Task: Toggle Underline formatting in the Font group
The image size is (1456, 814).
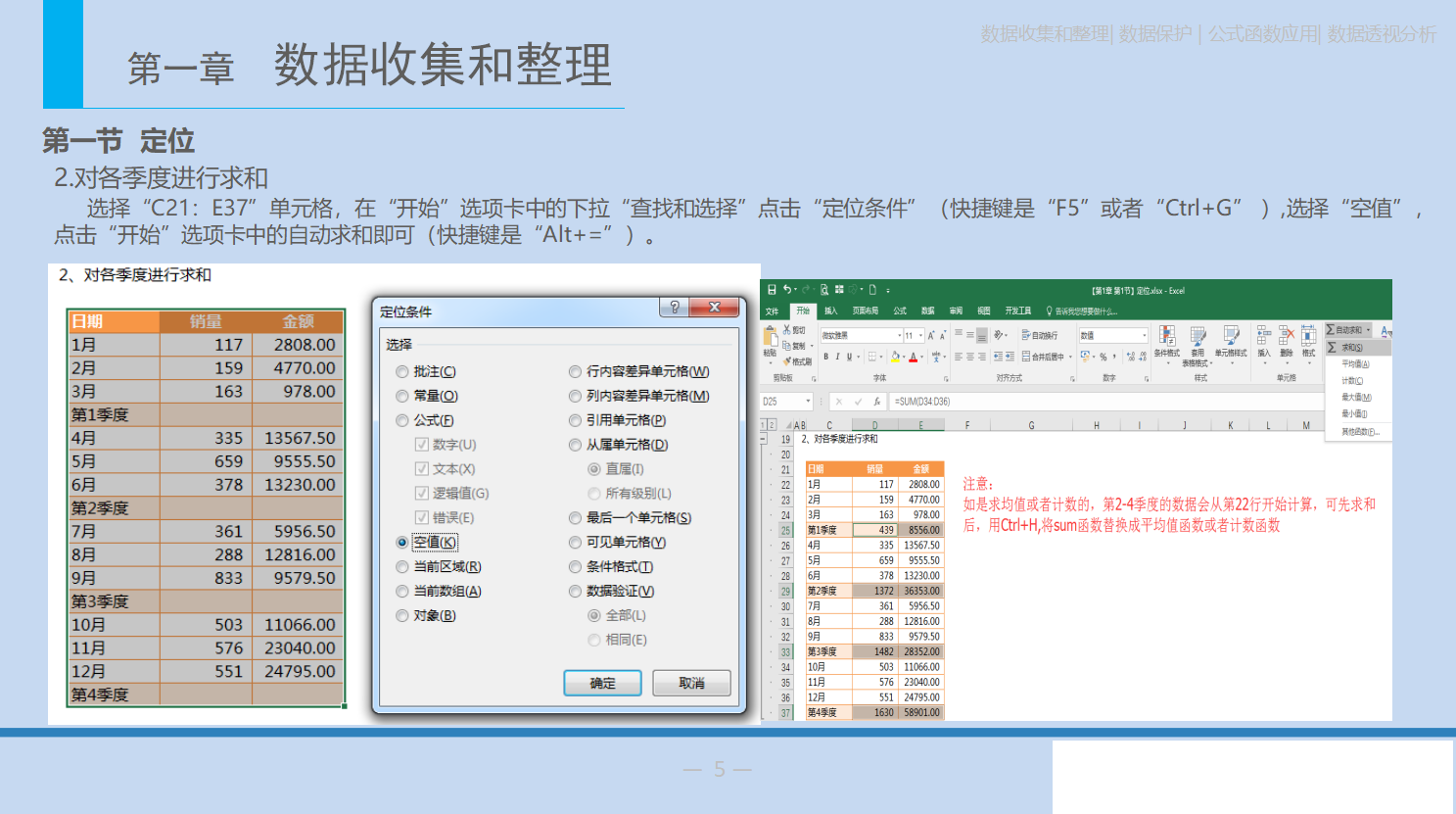Action: (849, 357)
